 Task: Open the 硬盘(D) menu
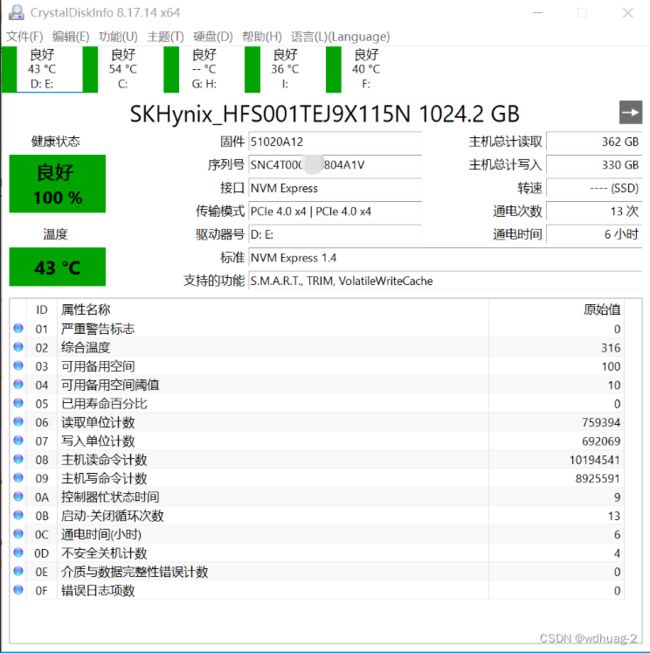tap(213, 37)
